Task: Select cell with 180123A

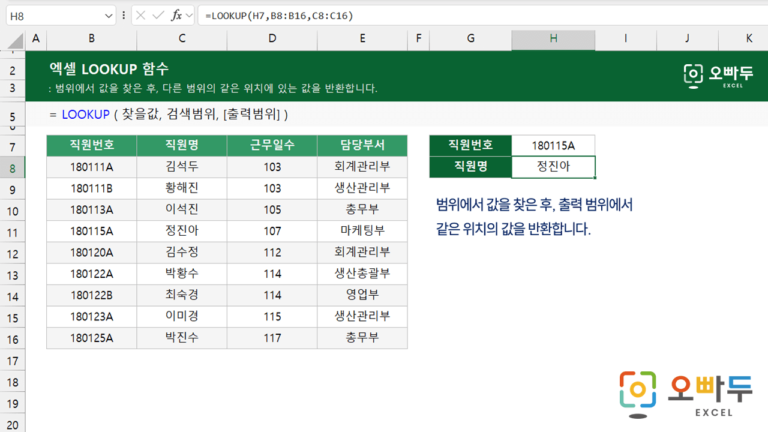Action: (92, 316)
